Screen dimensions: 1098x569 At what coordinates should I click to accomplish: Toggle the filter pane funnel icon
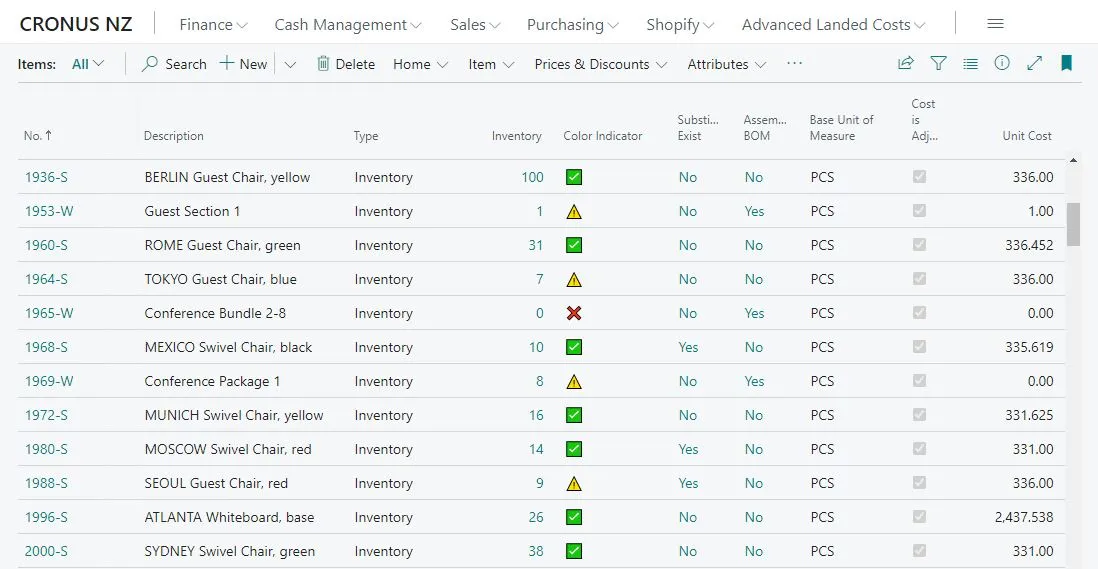coord(938,63)
